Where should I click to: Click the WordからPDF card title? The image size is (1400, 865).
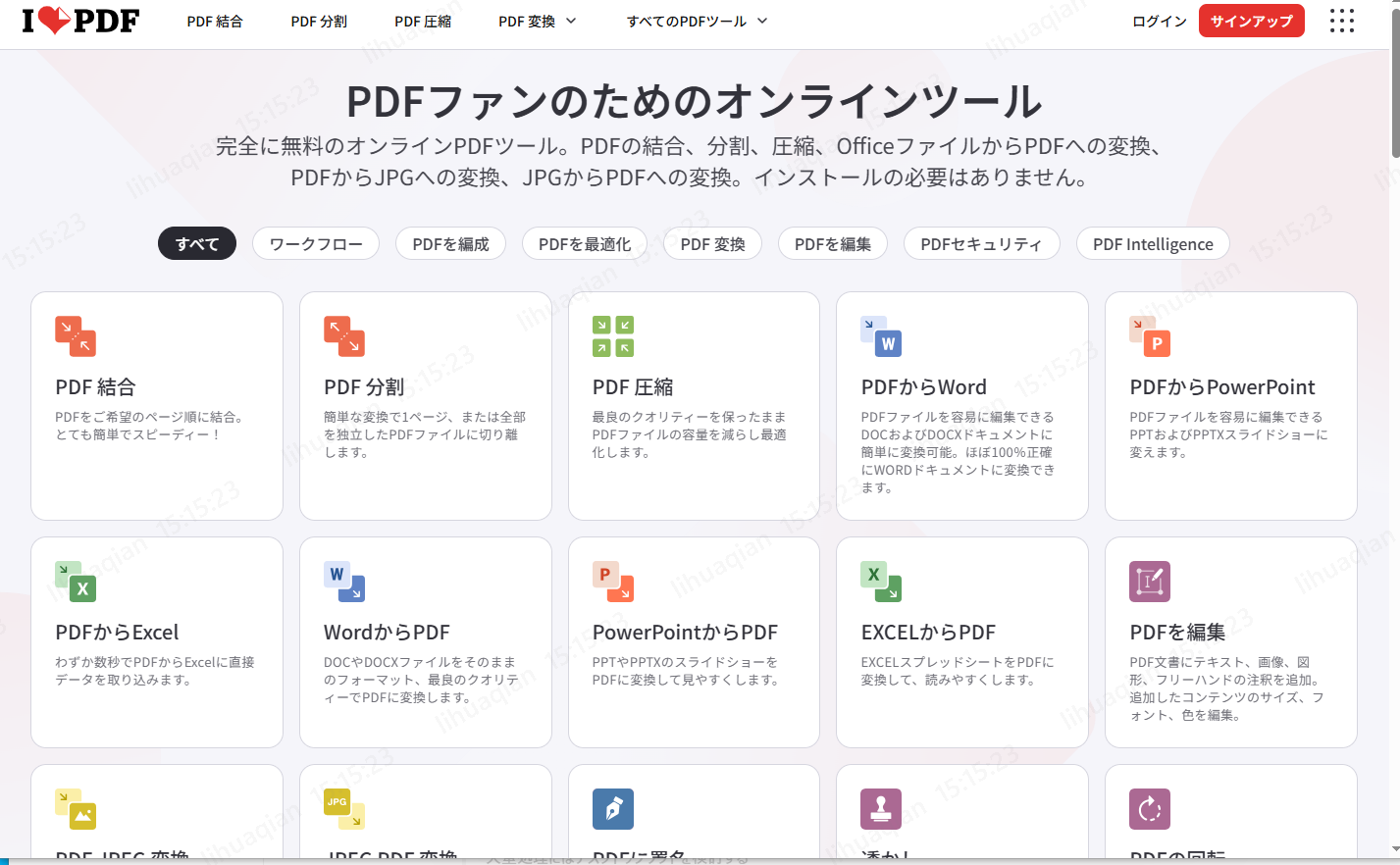point(388,633)
